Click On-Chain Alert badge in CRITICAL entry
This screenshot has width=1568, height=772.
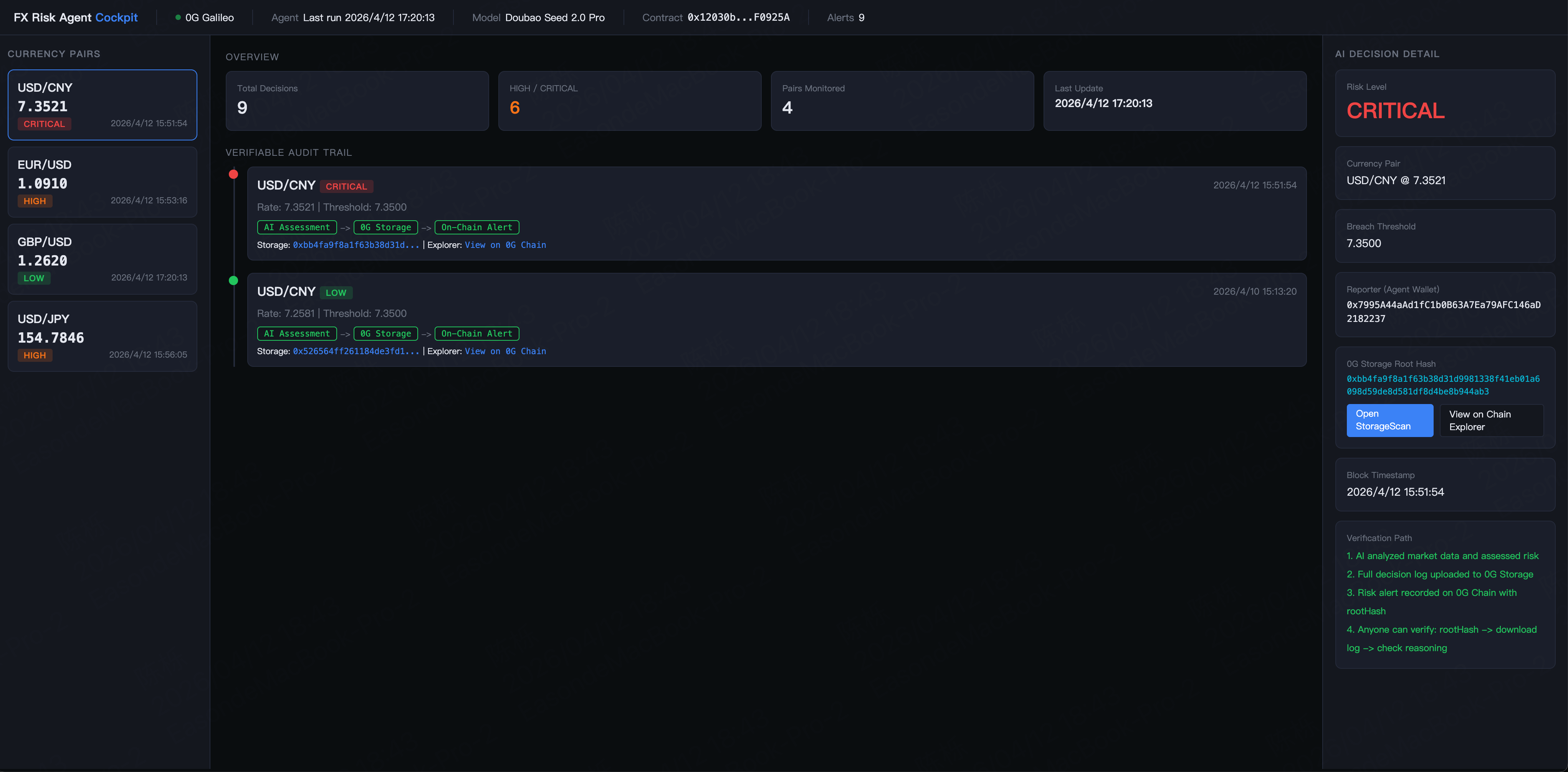click(x=476, y=228)
